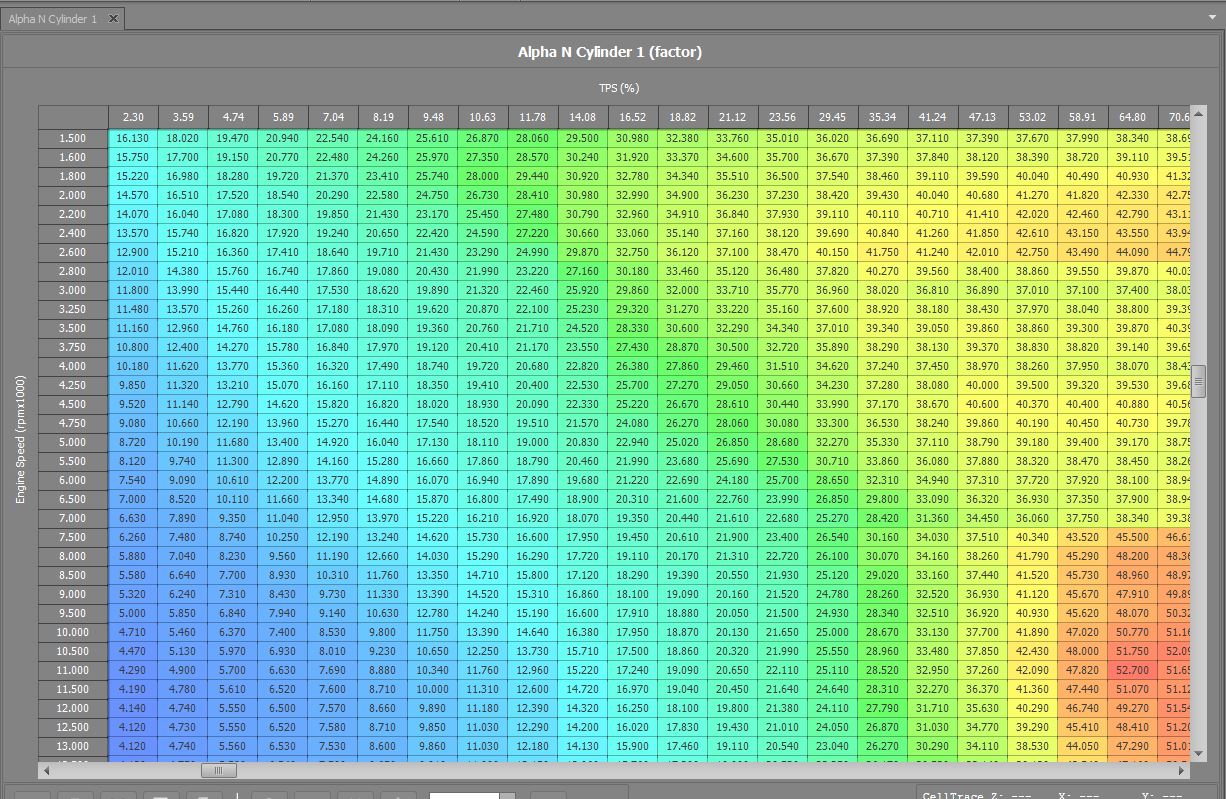Close the Alpha N Cylinder 1 tab

click(112, 18)
